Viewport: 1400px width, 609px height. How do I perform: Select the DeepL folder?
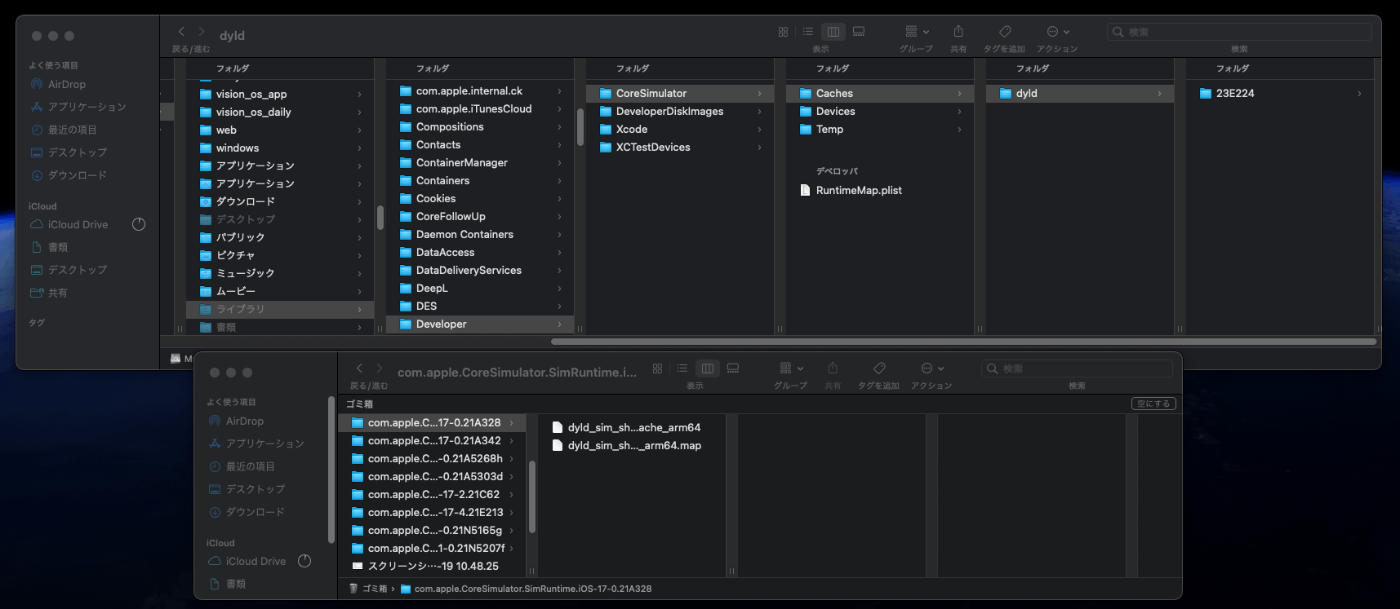(480, 288)
